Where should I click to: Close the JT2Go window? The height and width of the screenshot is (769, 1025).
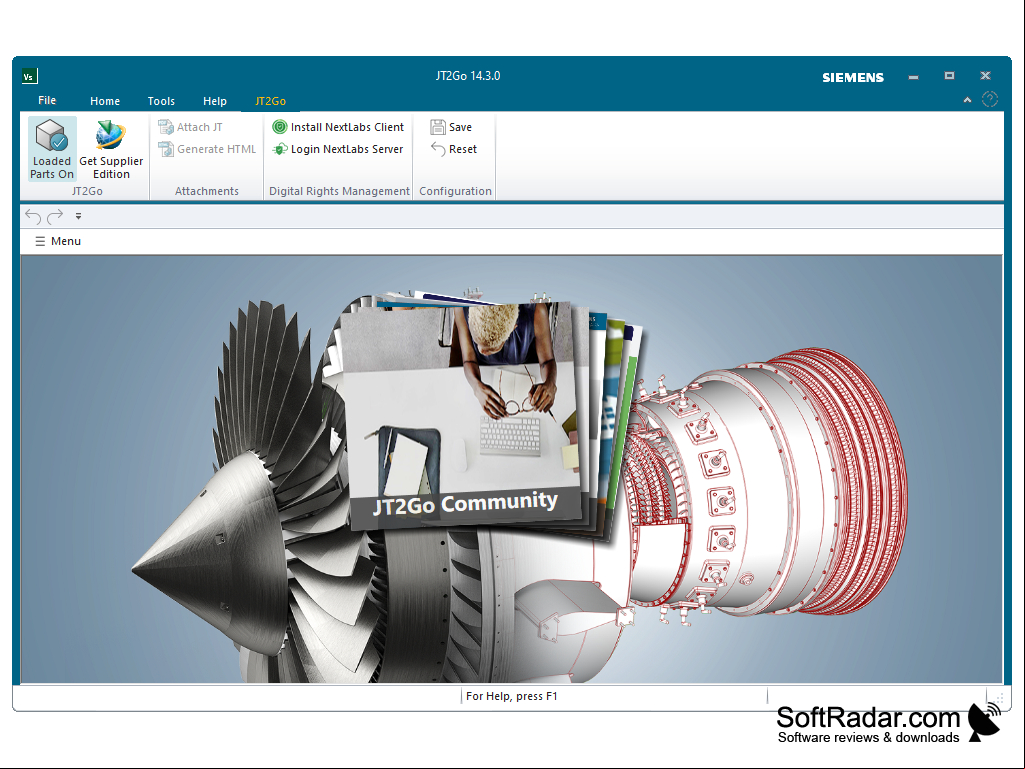coord(985,76)
